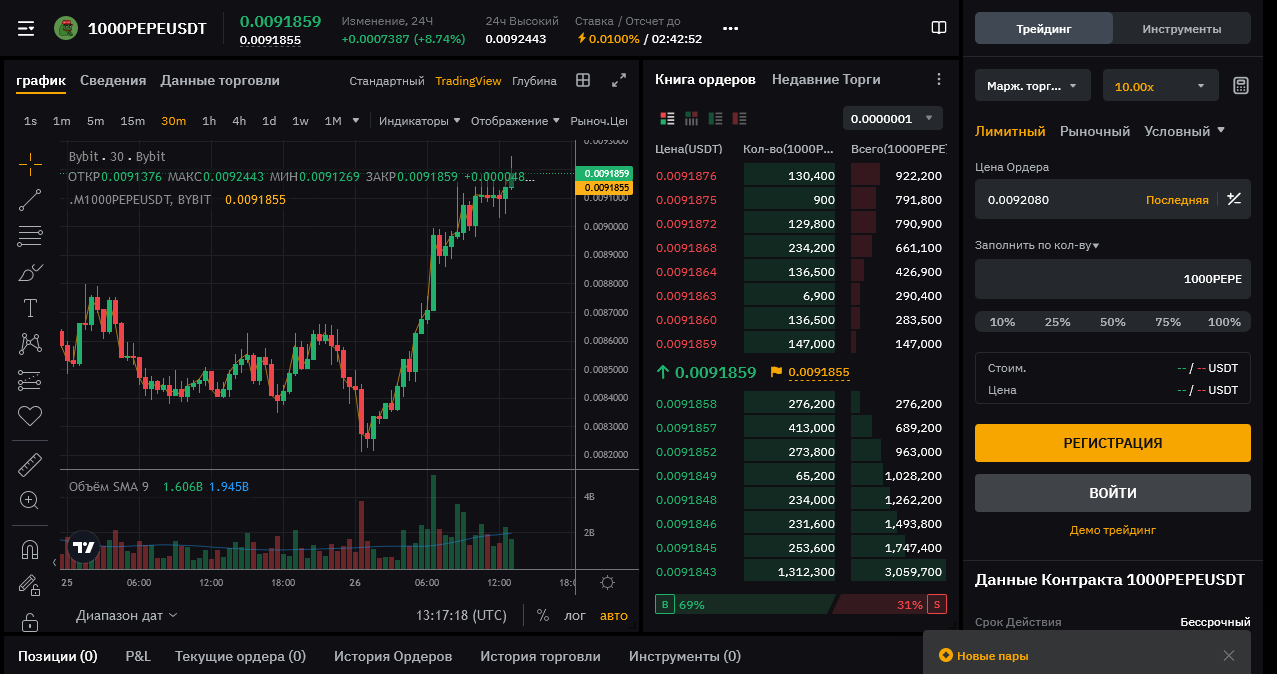Expand the chart to fullscreen
Screen dimensions: 1277x674
coord(619,80)
